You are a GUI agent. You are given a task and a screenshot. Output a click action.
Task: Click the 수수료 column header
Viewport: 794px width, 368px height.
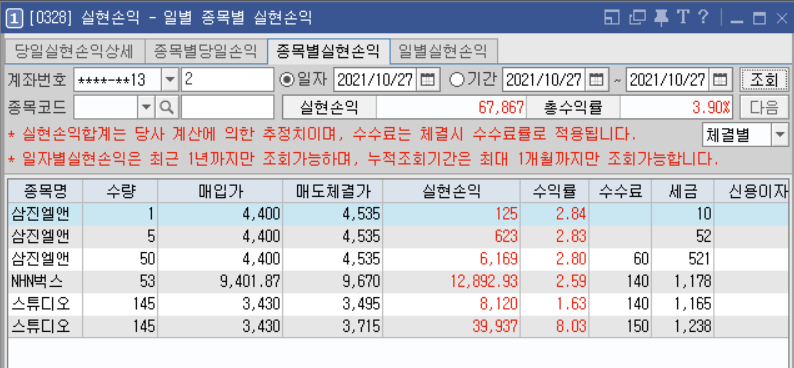click(x=621, y=191)
